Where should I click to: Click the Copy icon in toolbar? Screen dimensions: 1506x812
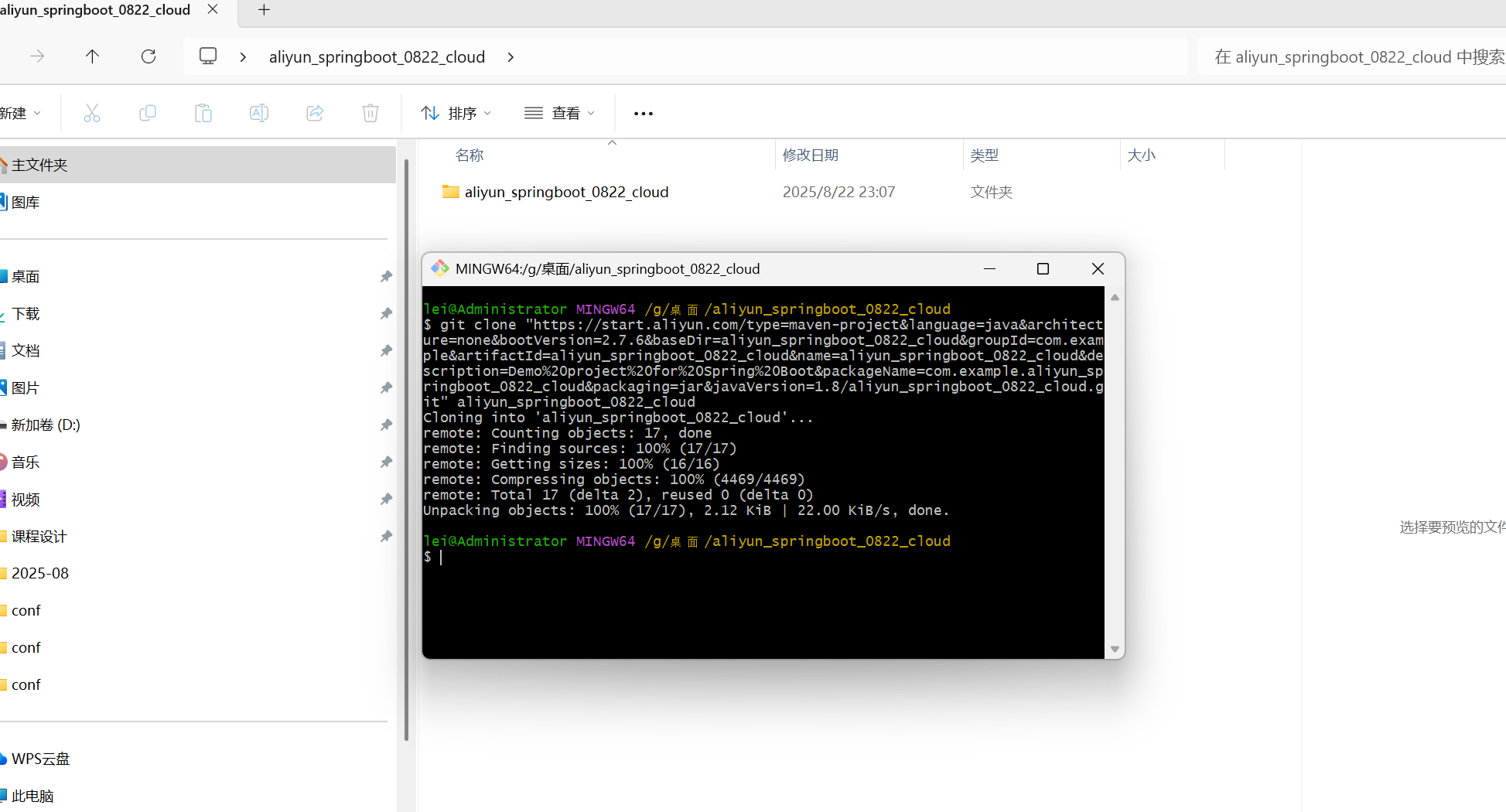tap(148, 114)
